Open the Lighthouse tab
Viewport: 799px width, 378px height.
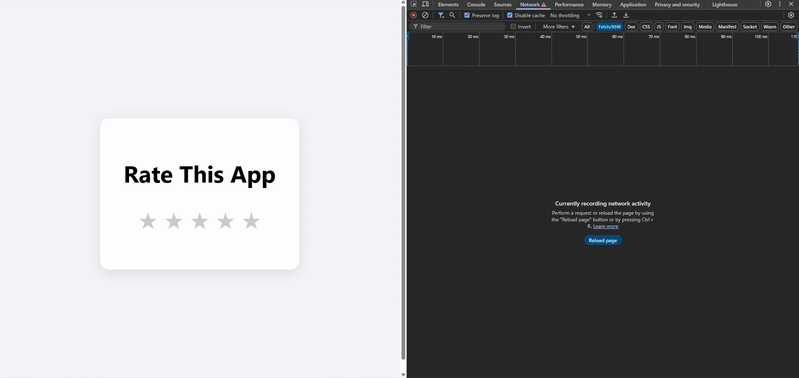tap(725, 5)
